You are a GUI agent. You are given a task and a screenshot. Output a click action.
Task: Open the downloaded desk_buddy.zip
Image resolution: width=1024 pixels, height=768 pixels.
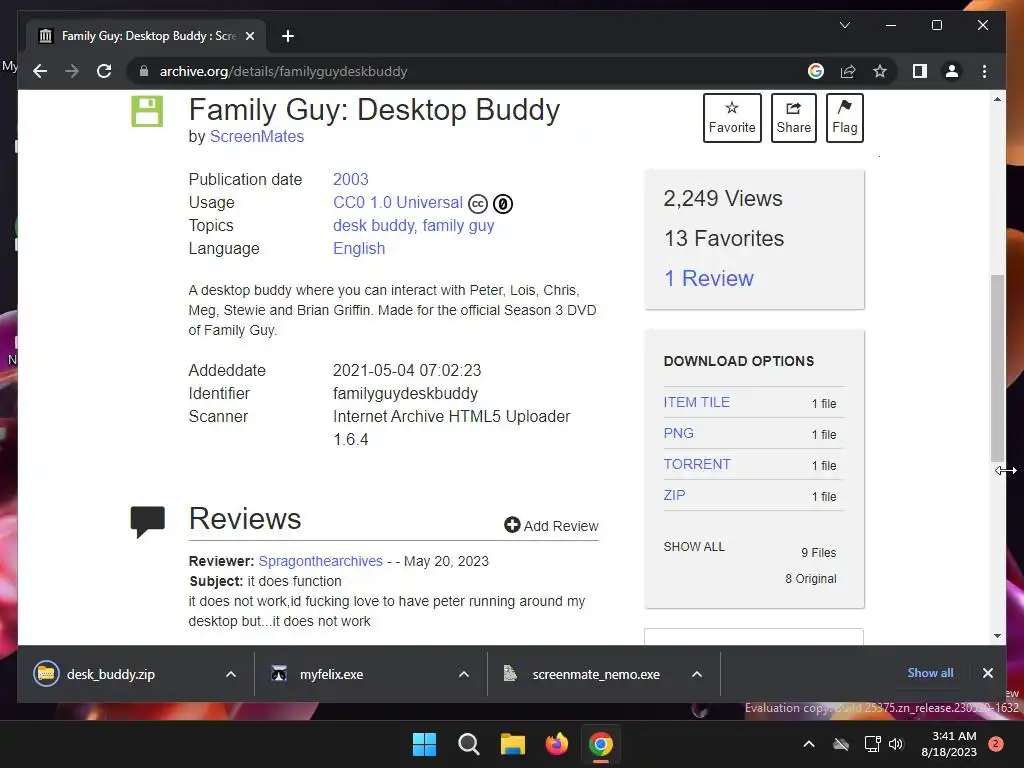point(111,674)
